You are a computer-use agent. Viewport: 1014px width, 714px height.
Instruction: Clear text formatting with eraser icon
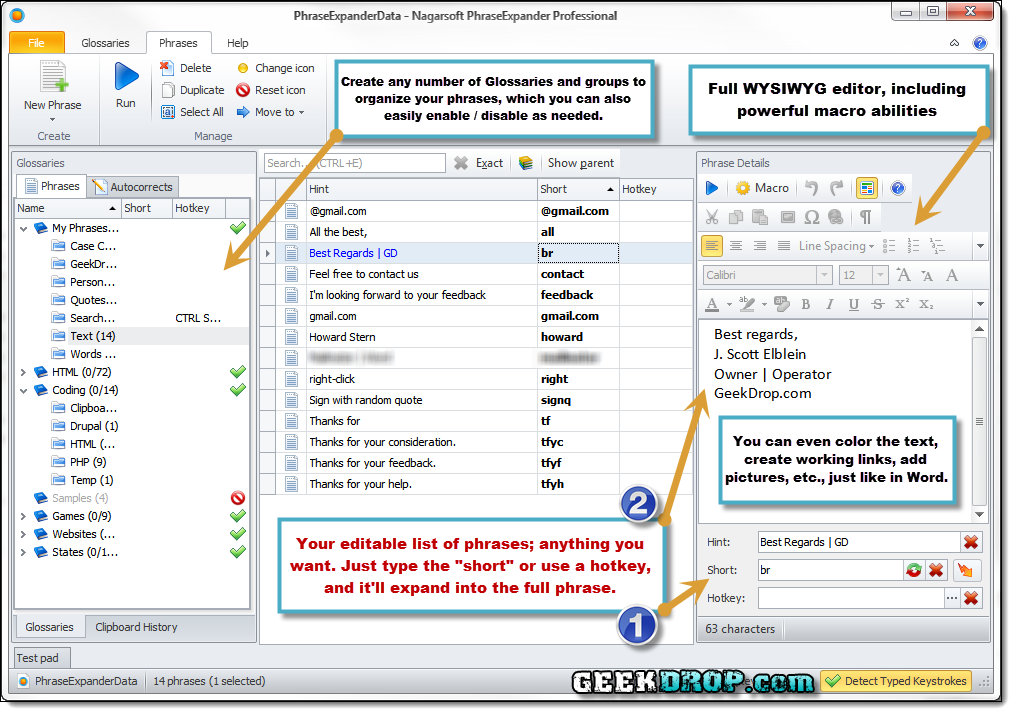point(781,304)
